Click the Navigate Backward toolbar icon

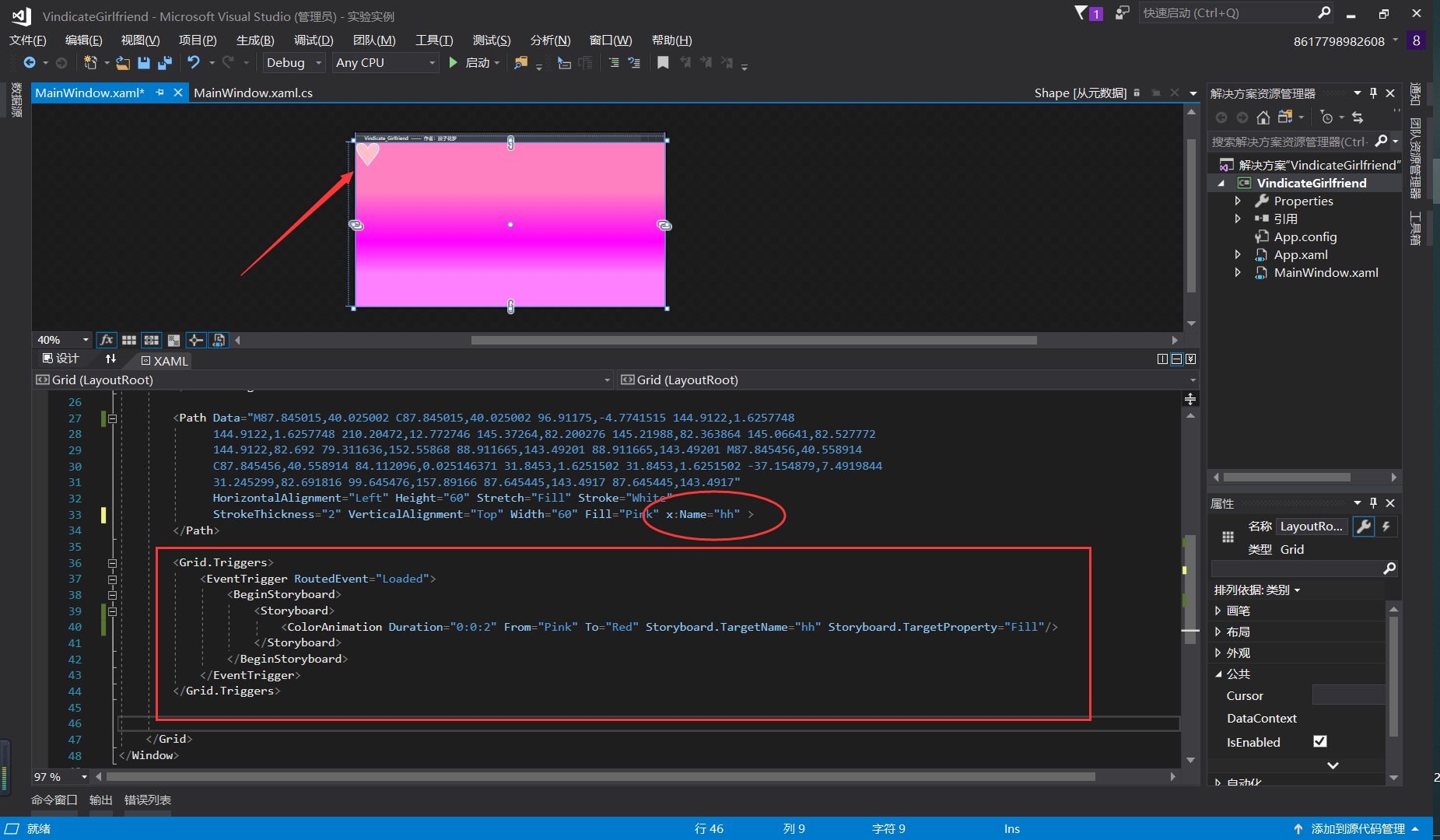pos(30,62)
